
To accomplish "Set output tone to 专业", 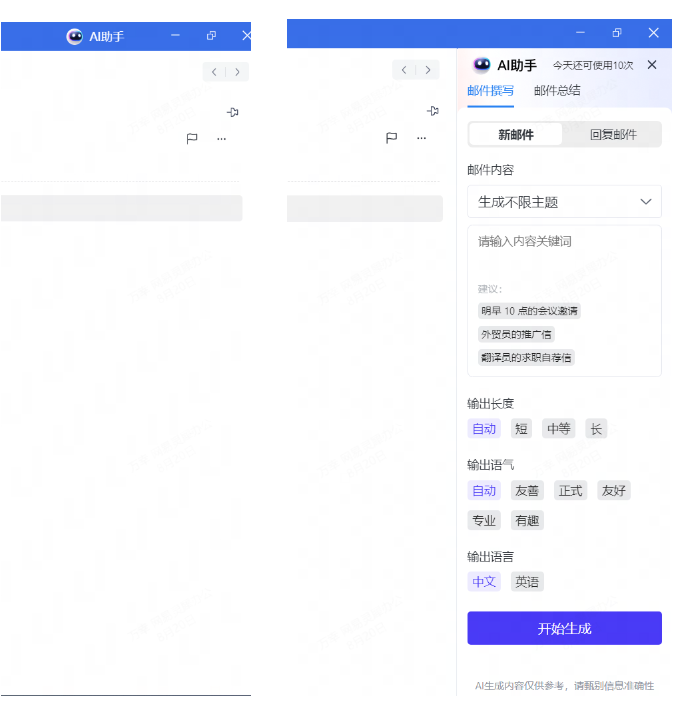I will click(484, 521).
